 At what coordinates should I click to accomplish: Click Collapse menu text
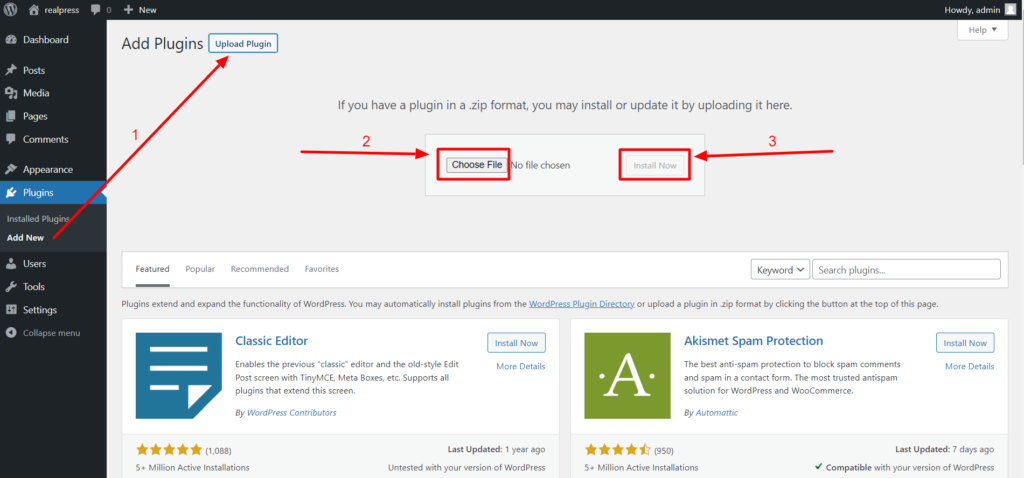pyautogui.click(x=52, y=333)
